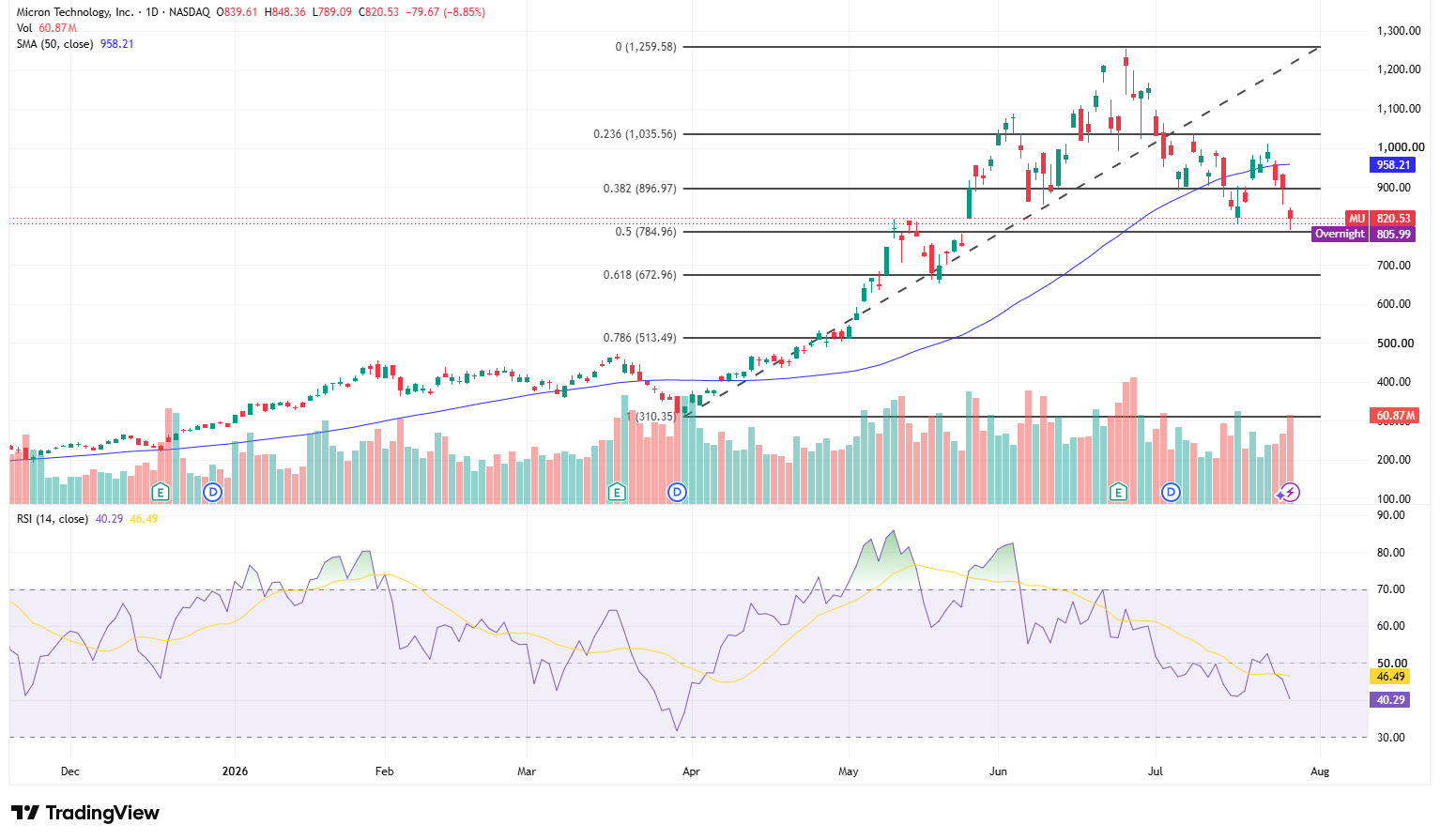Click the 60.87M volume axis label
The width and height of the screenshot is (1440, 840).
[1395, 416]
